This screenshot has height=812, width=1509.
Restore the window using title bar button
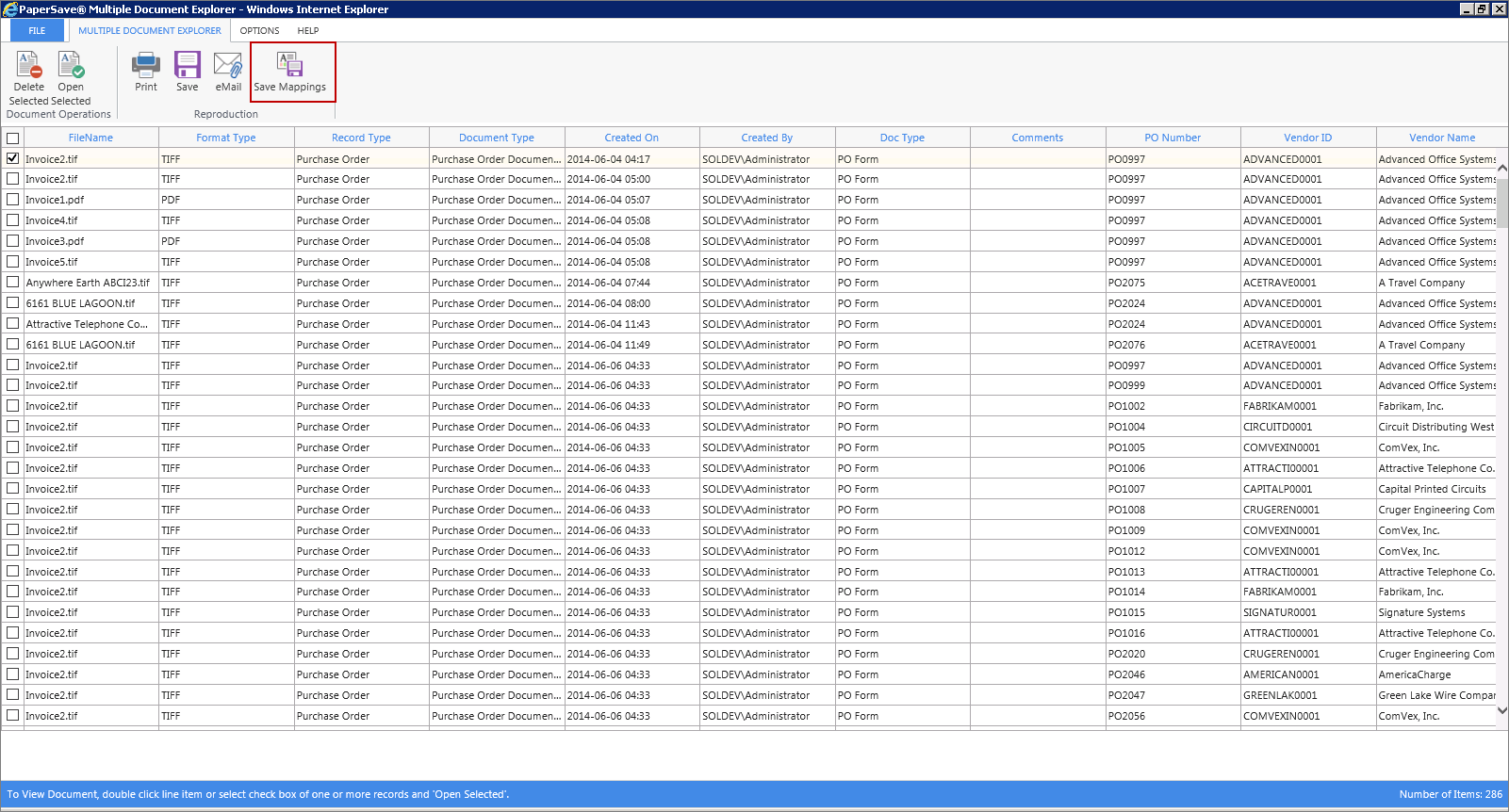tap(1482, 9)
